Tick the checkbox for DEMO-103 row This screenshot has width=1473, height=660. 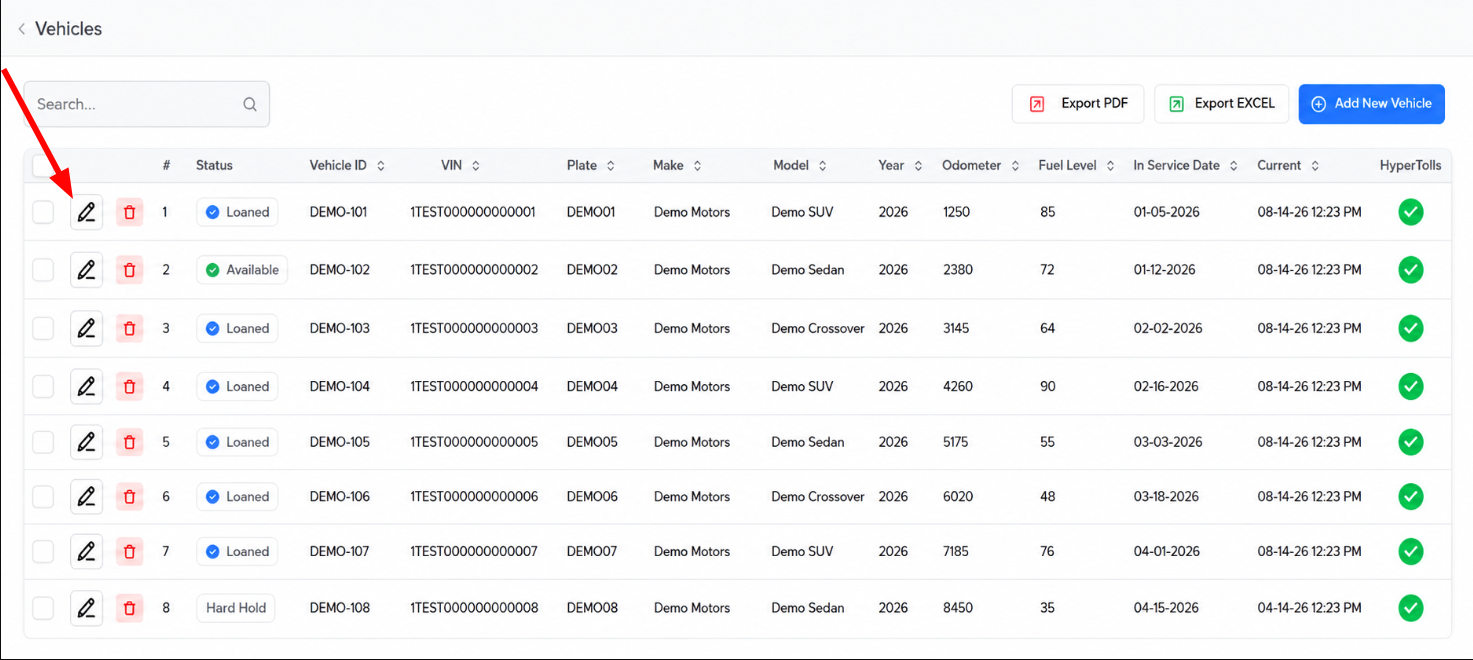pos(43,328)
